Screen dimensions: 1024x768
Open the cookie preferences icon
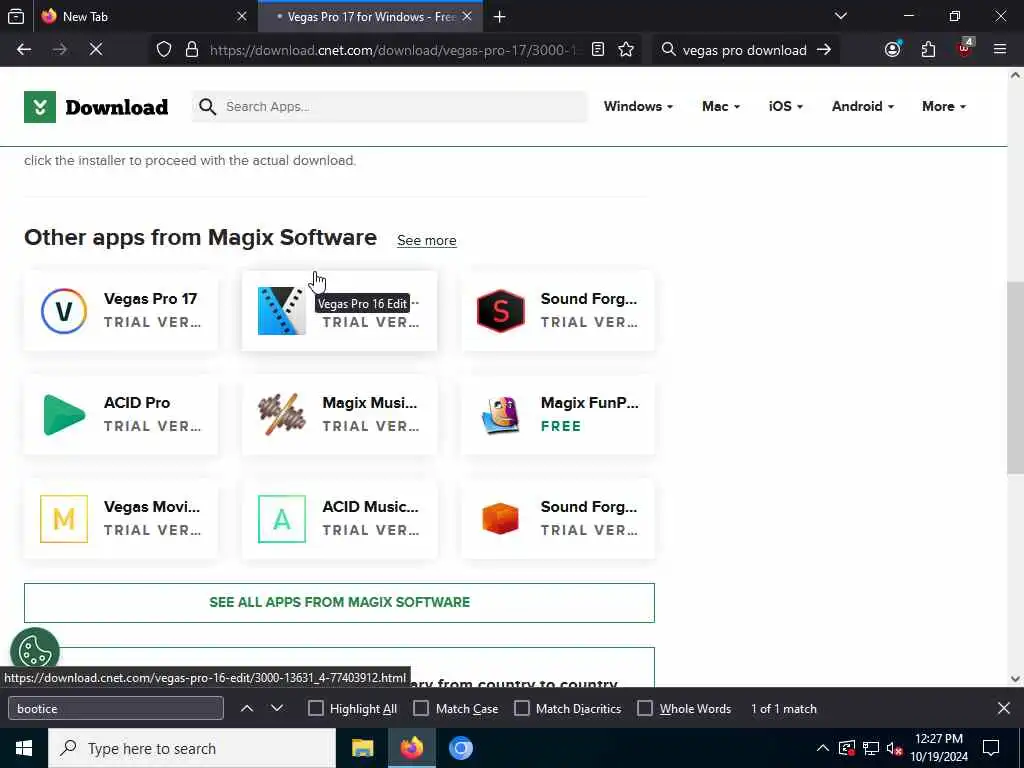35,651
